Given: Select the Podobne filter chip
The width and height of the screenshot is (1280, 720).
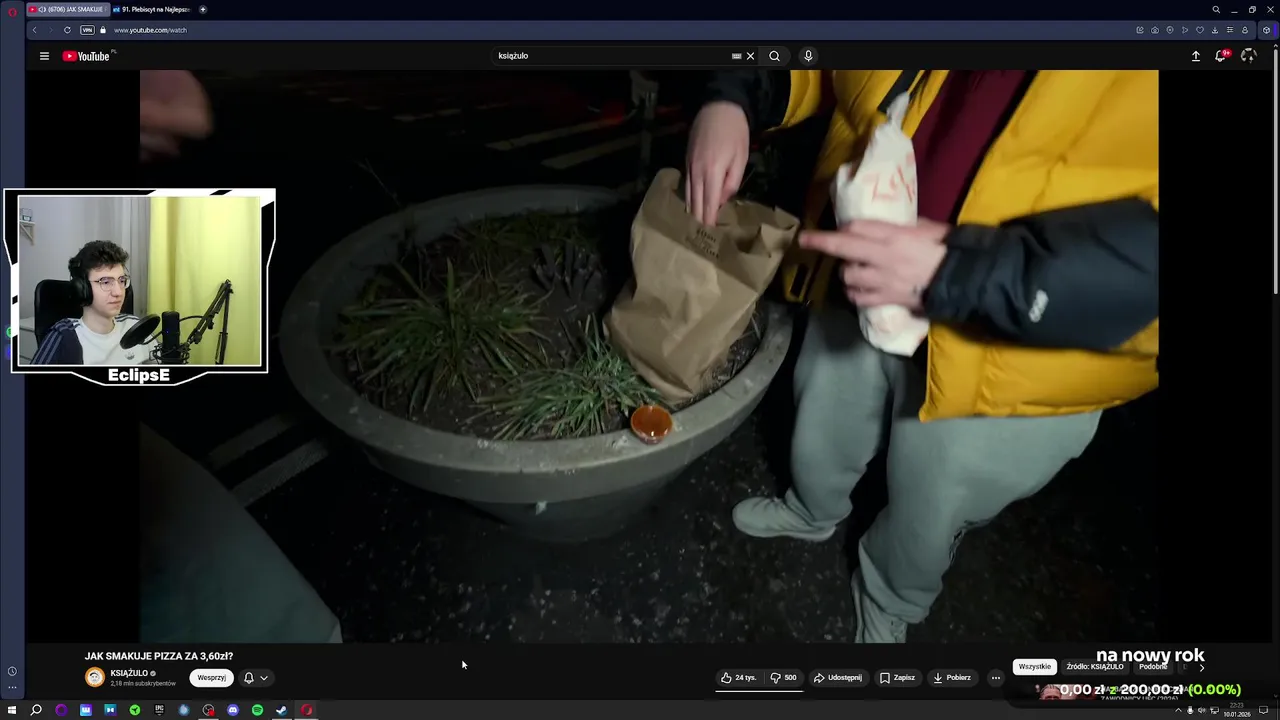Looking at the screenshot, I should point(1153,666).
